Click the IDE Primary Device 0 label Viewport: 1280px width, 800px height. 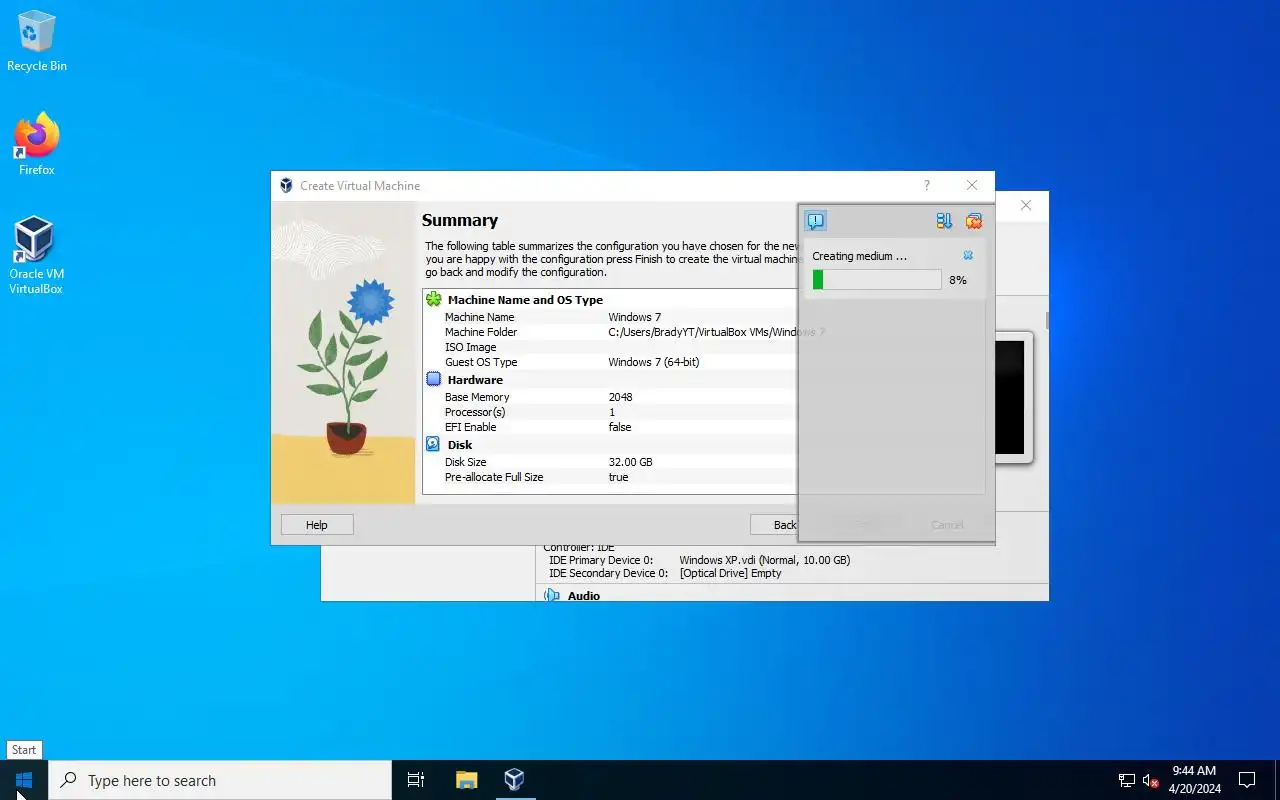pos(601,560)
